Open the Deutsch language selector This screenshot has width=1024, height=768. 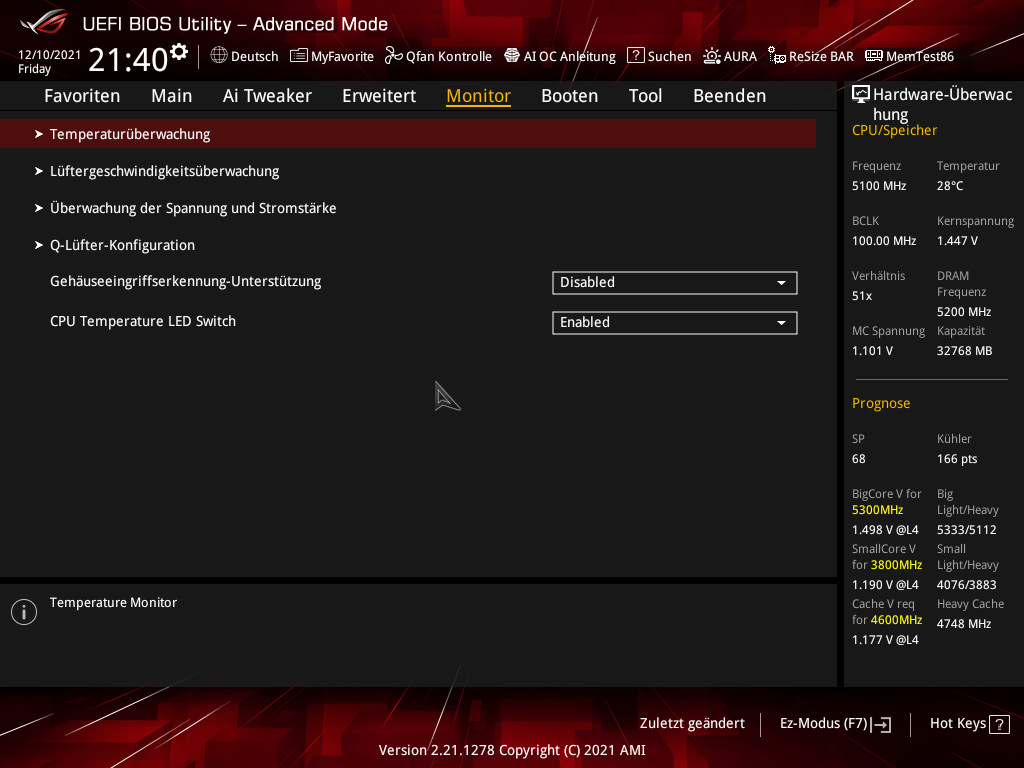coord(244,56)
